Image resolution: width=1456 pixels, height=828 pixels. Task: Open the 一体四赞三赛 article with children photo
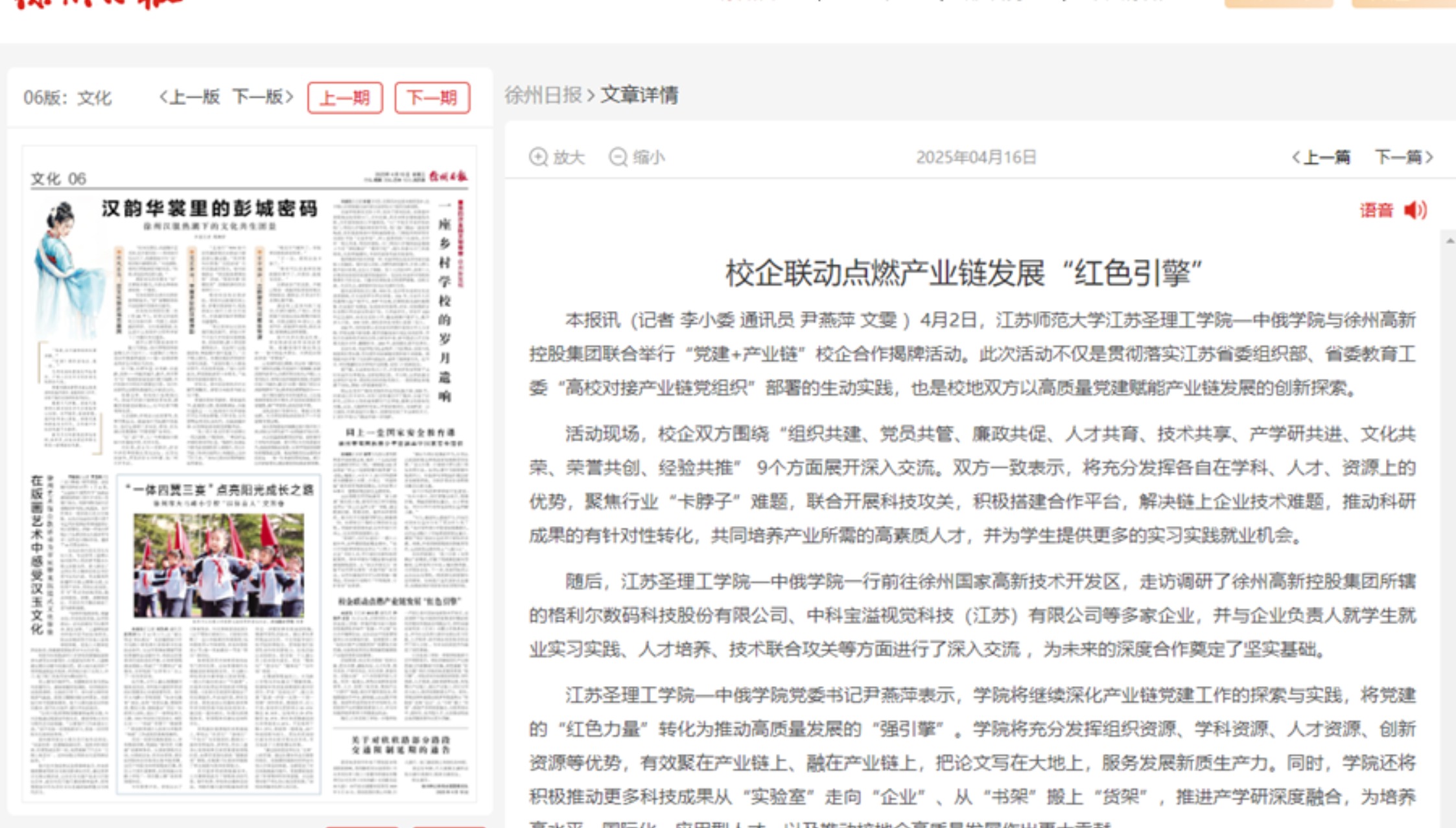coord(219,564)
